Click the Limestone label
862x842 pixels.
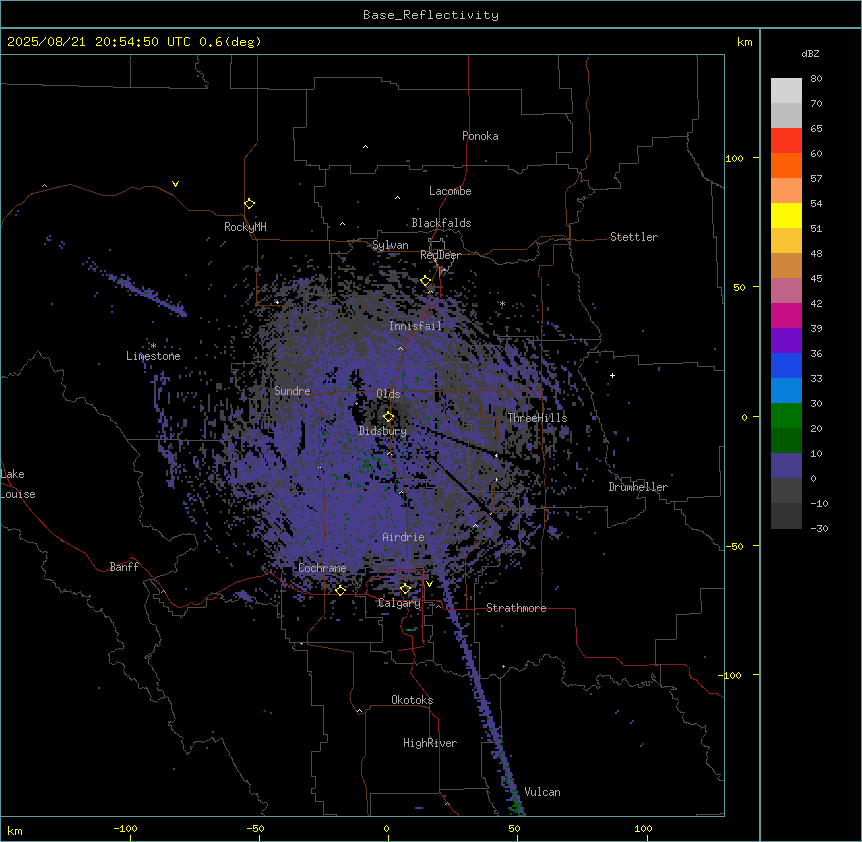(153, 356)
